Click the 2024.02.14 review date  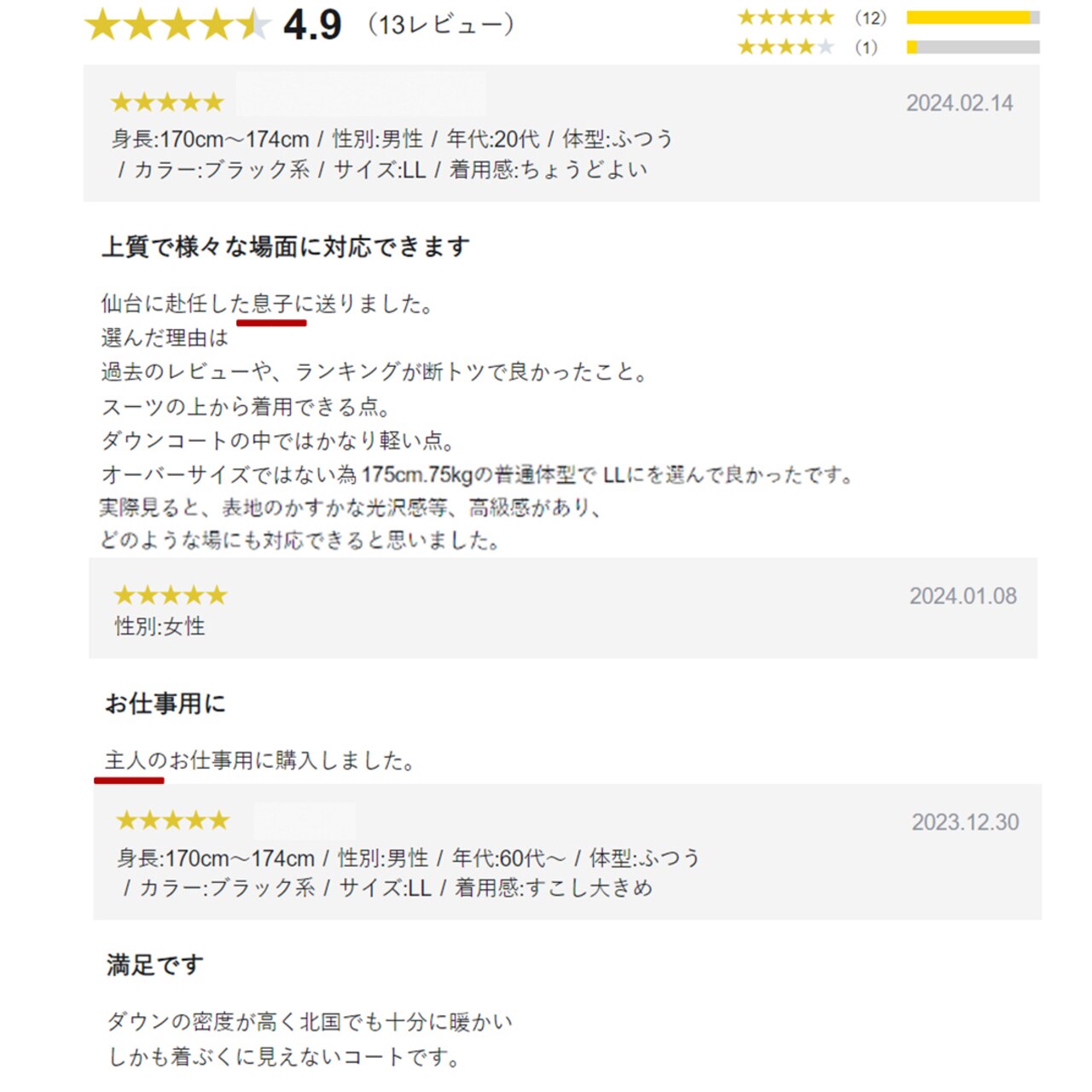[x=959, y=103]
